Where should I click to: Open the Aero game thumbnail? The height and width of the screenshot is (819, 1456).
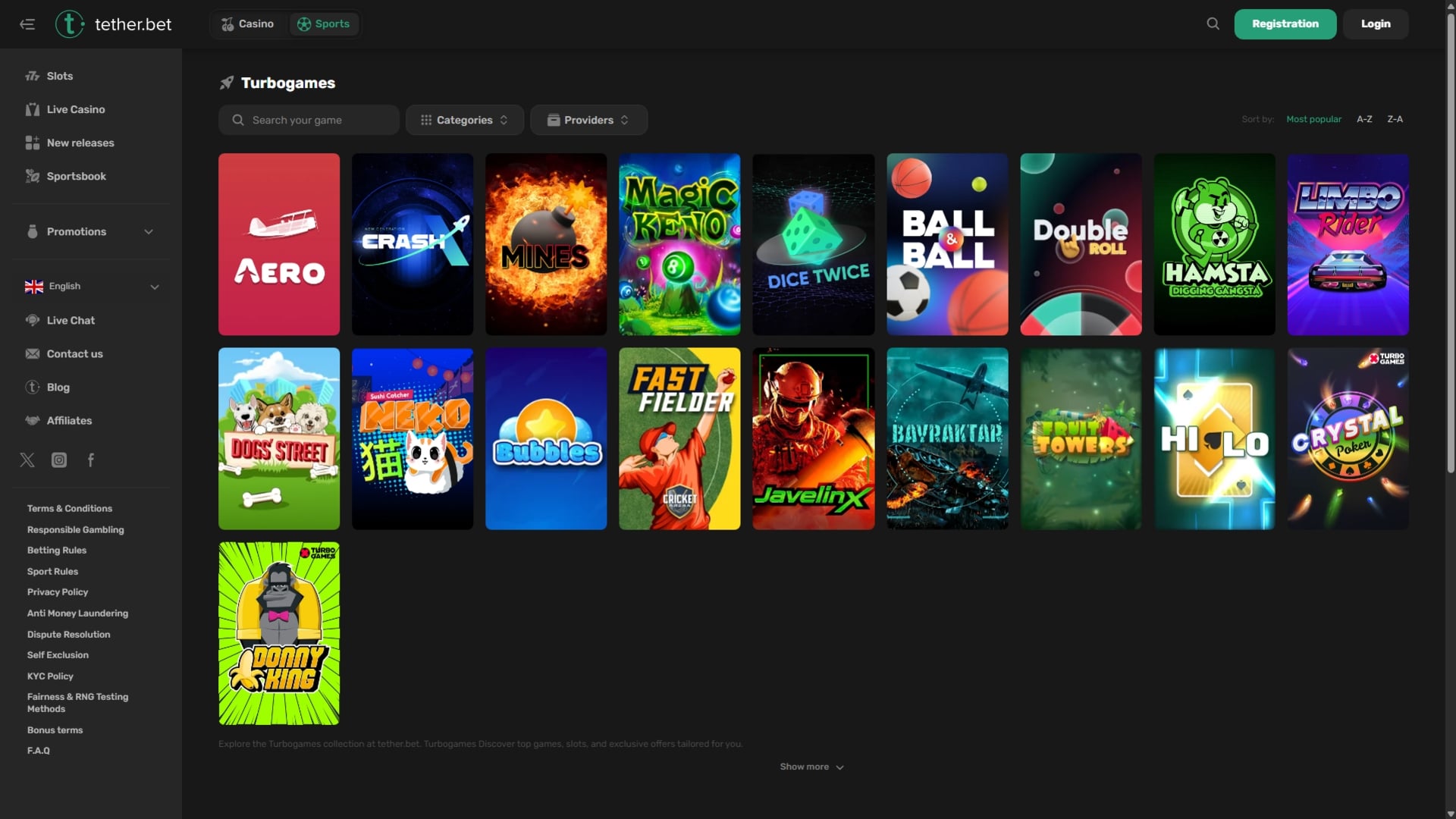(x=279, y=244)
